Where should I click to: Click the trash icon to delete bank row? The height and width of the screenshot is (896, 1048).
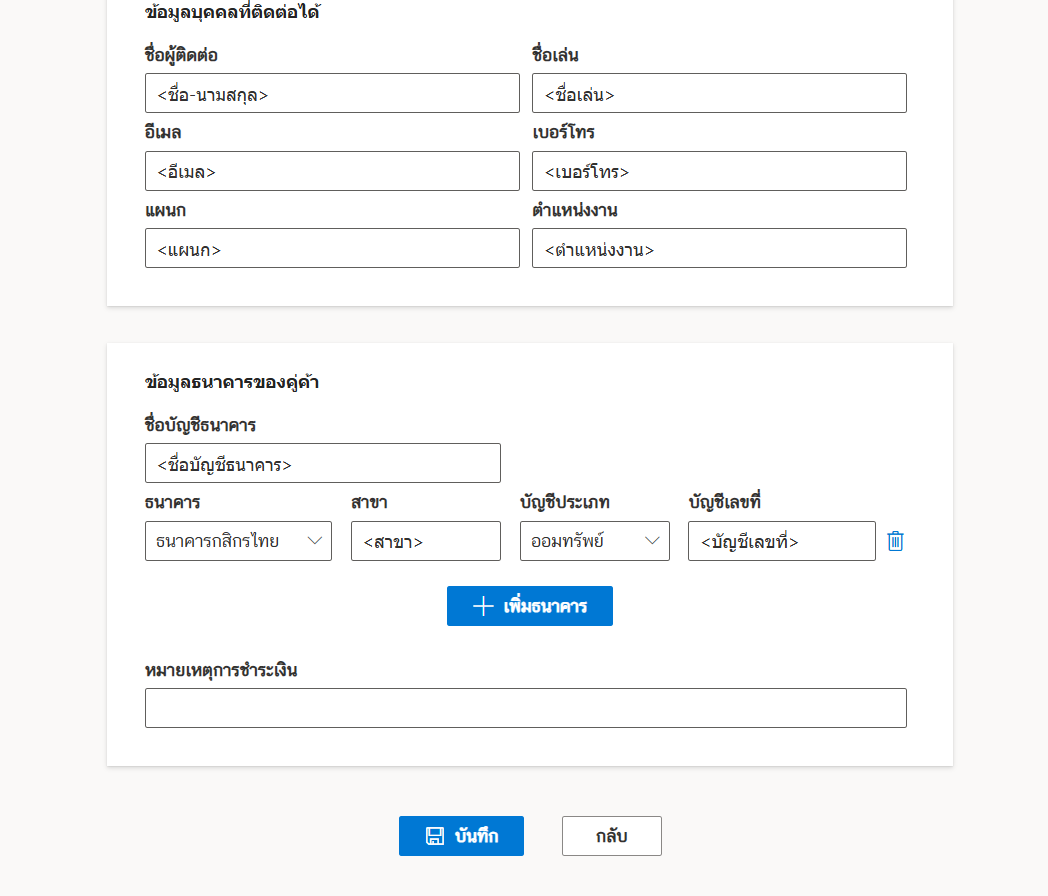click(x=895, y=541)
